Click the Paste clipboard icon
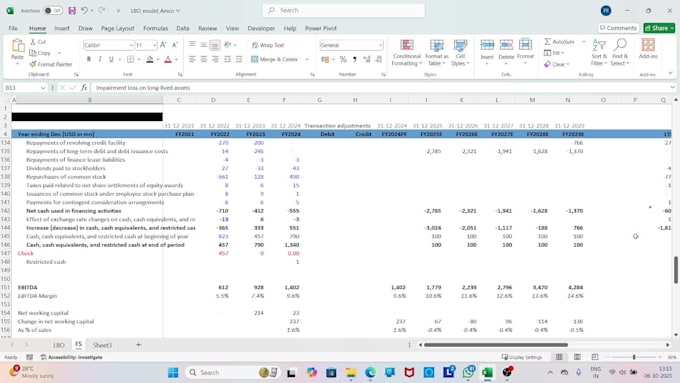 (17, 46)
